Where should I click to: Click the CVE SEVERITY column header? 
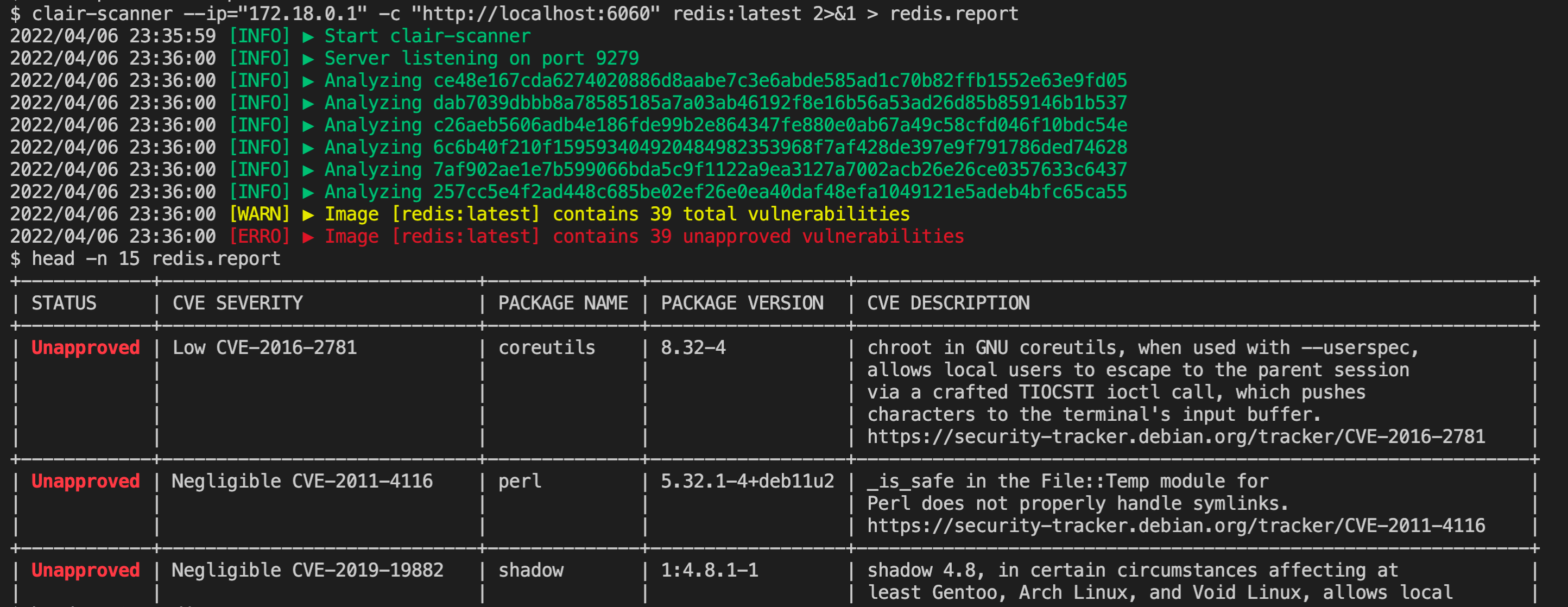[237, 303]
